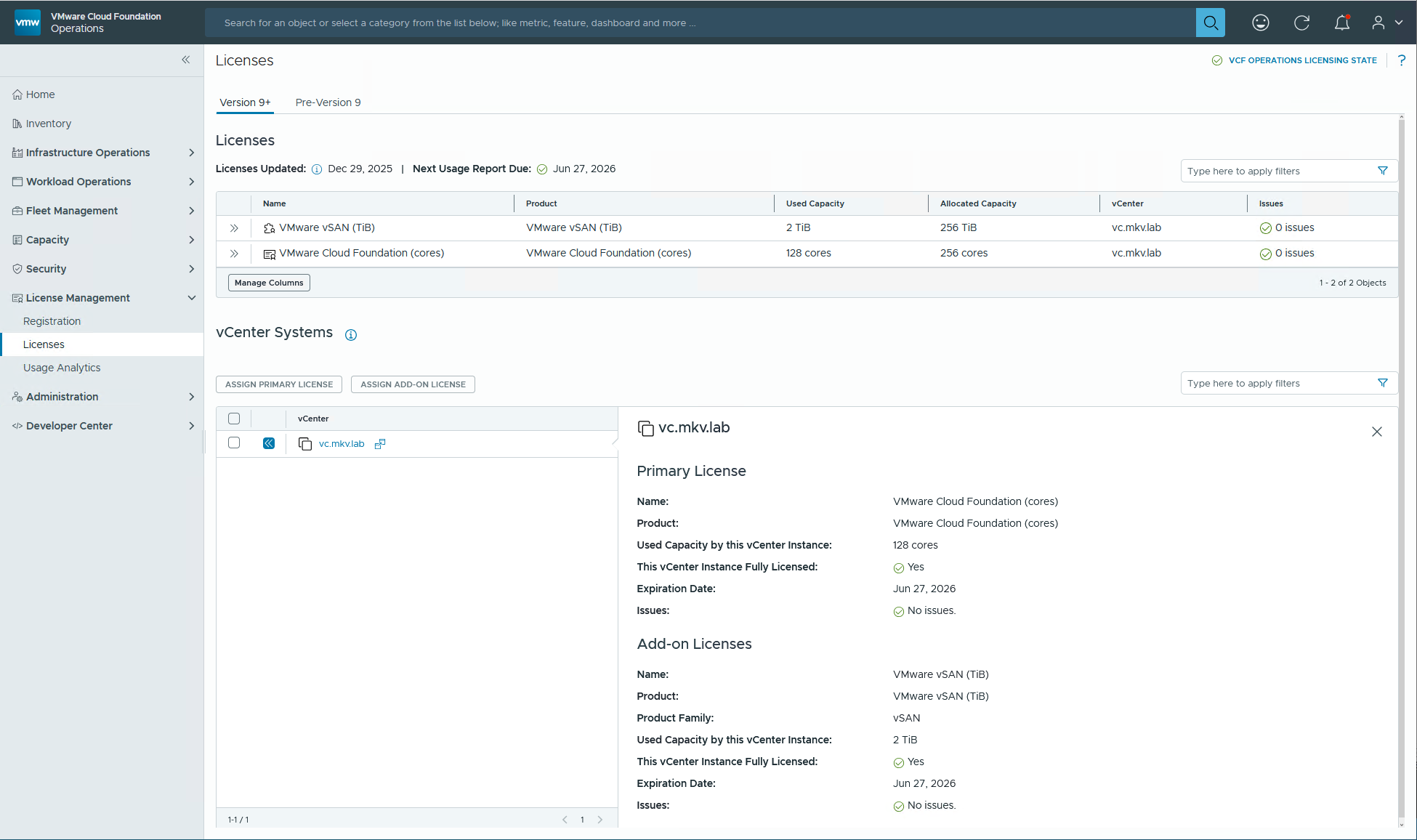
Task: Collapse the vc.mkv.lab details pane toggle
Action: coord(269,443)
